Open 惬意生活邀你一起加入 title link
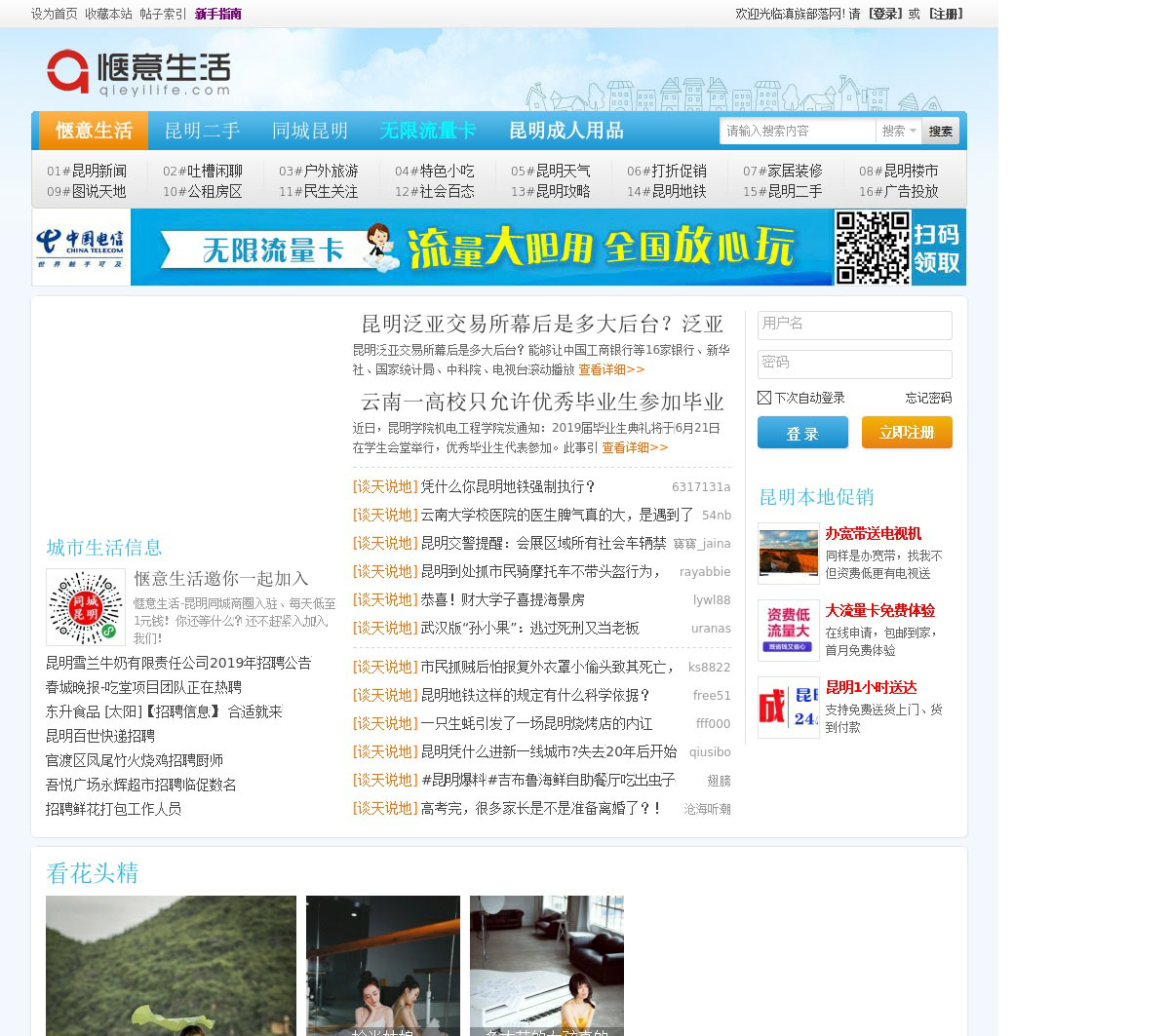This screenshot has height=1036, width=1170. (221, 579)
